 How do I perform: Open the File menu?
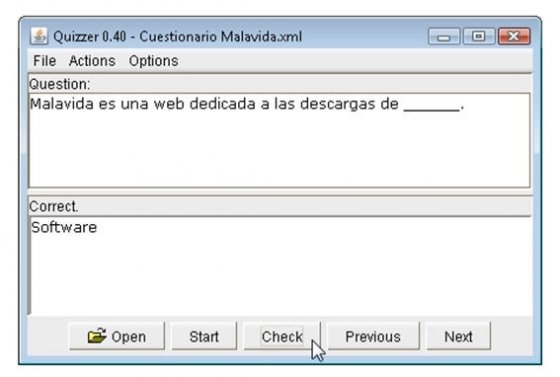tap(44, 61)
